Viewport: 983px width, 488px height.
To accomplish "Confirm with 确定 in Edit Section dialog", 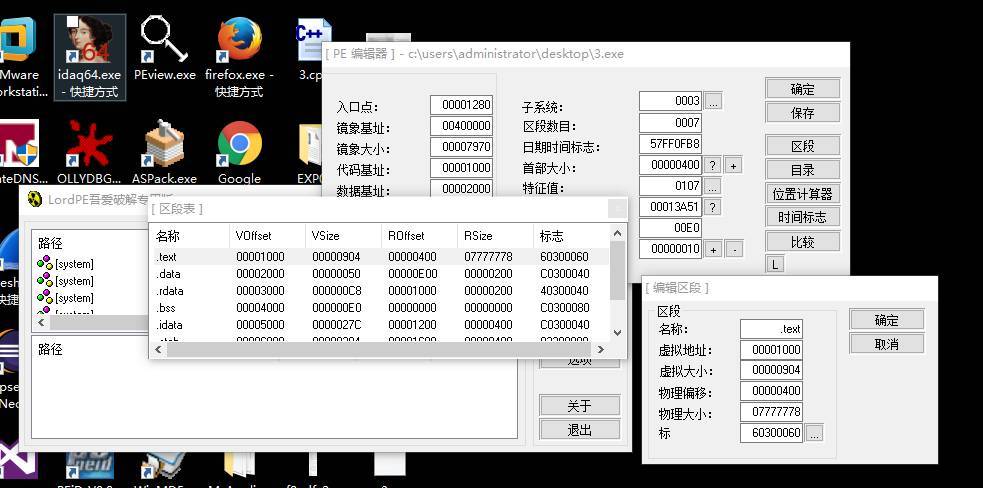I will 886,320.
